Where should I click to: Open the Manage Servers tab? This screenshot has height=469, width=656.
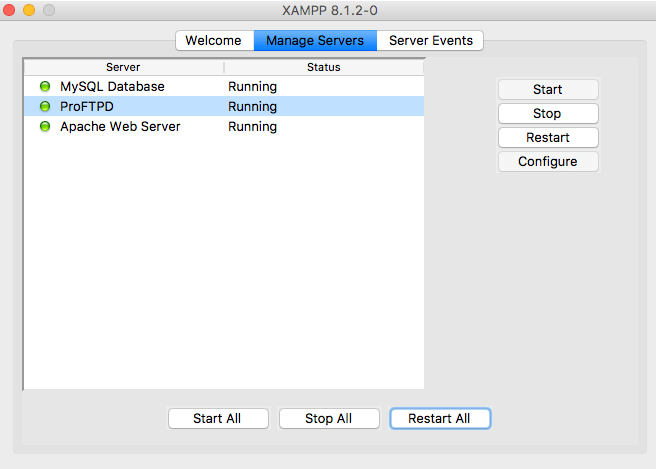tap(315, 41)
